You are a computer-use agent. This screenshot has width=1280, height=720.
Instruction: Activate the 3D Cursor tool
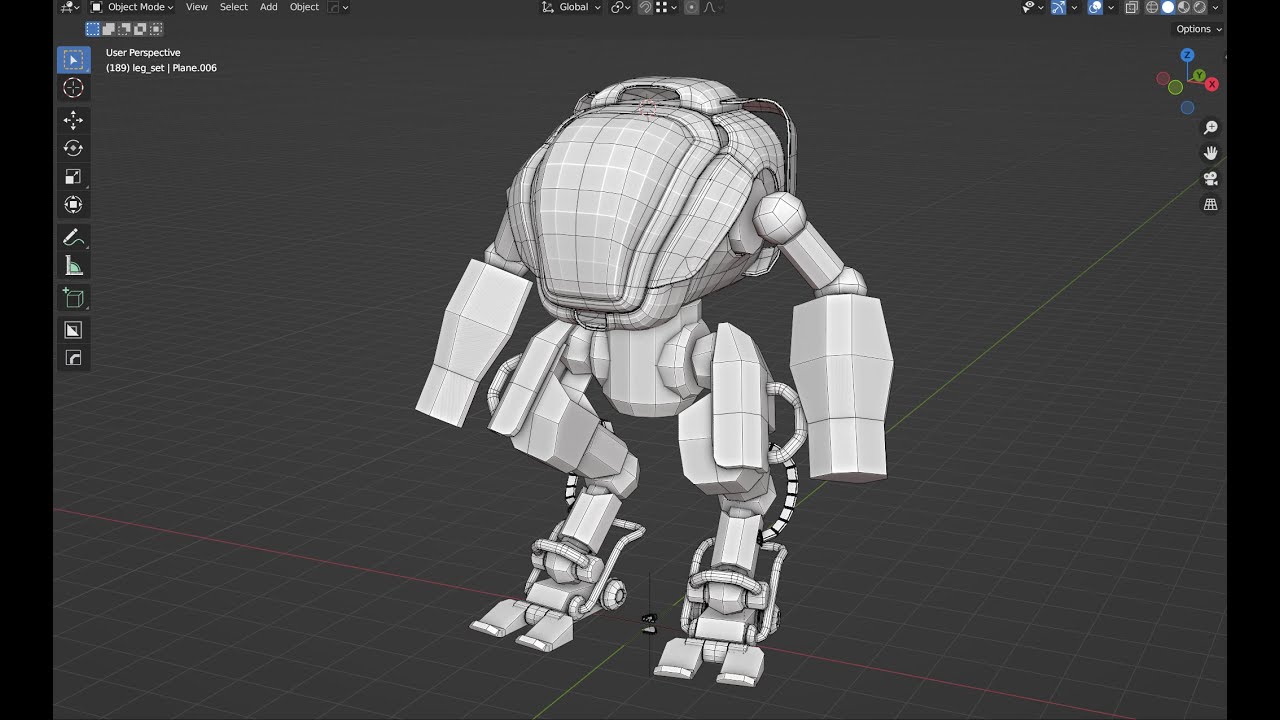(73, 88)
